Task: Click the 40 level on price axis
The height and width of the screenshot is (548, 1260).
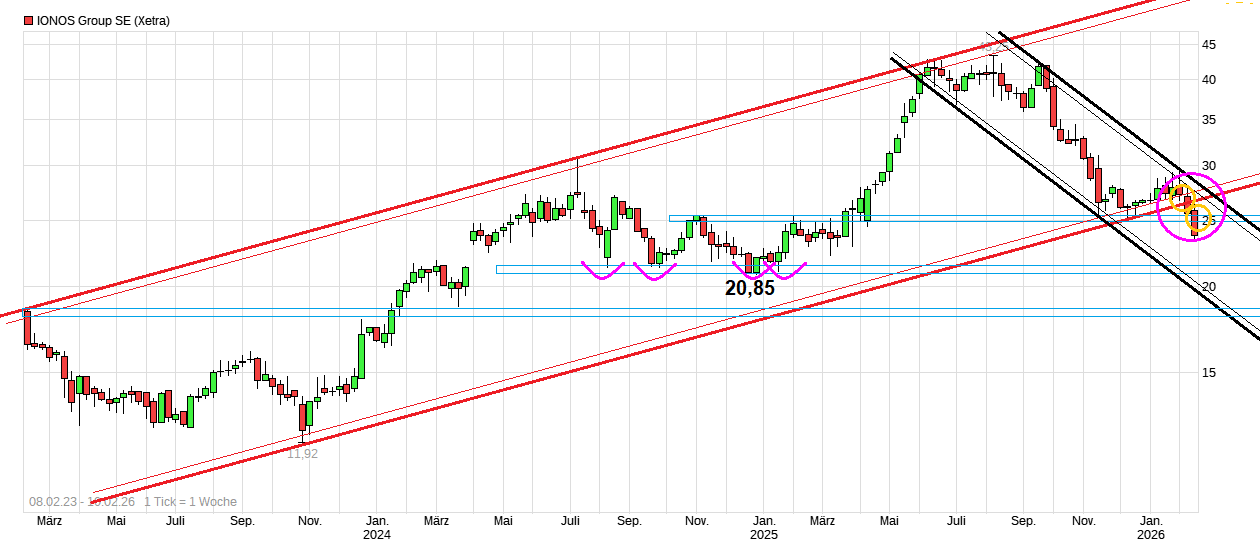Action: [x=1209, y=80]
